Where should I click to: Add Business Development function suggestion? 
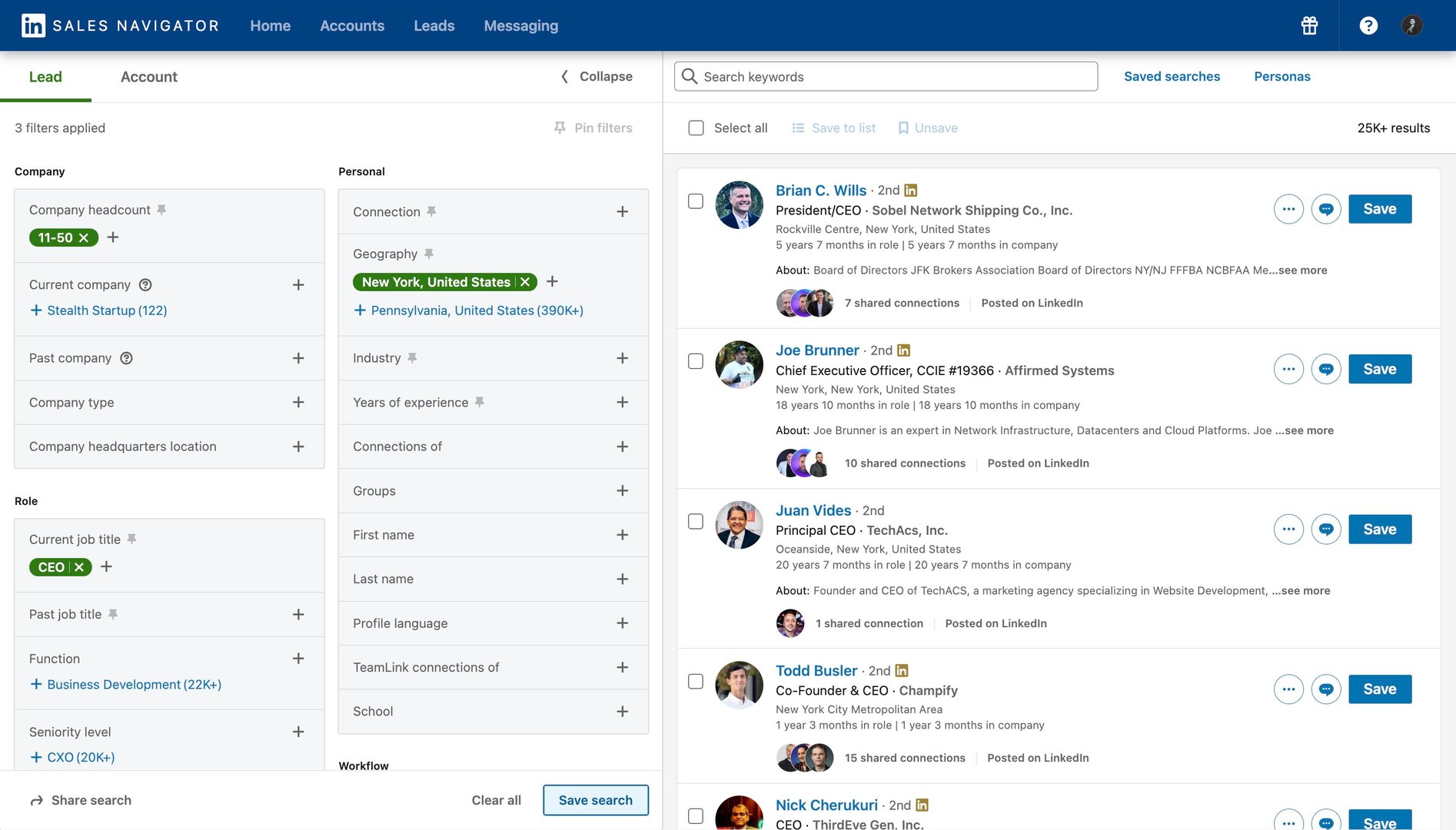pyautogui.click(x=125, y=685)
